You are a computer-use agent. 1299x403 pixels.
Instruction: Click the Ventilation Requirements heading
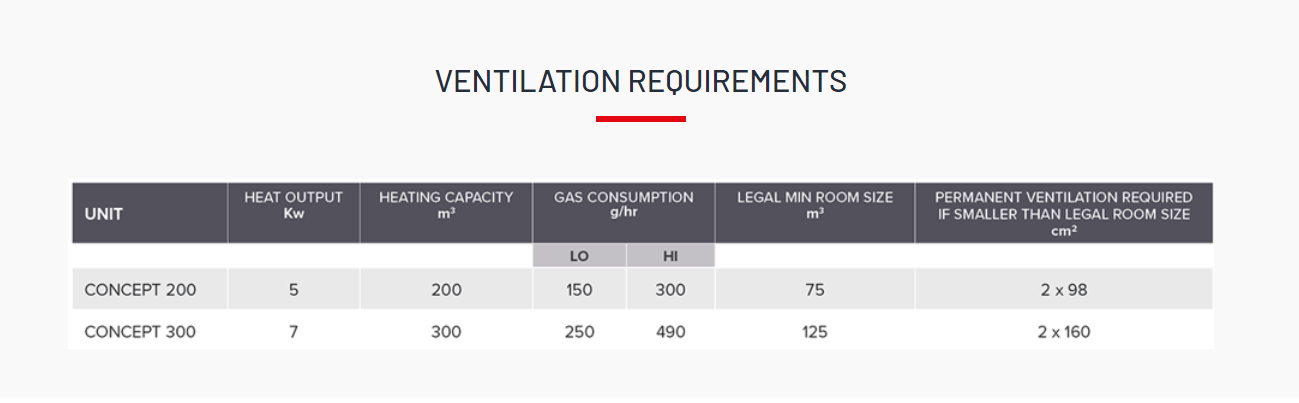click(641, 81)
